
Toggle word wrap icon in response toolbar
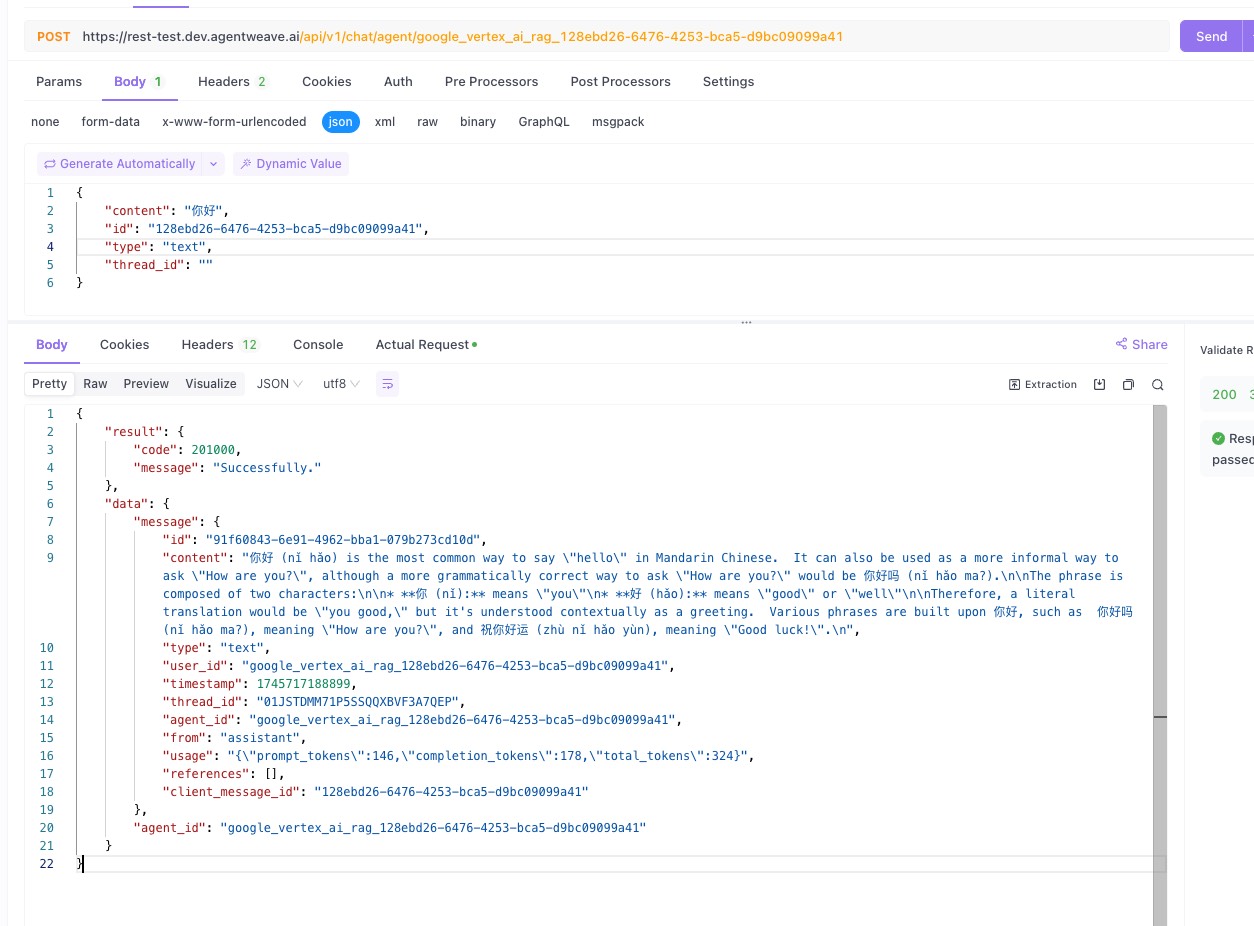click(x=387, y=384)
